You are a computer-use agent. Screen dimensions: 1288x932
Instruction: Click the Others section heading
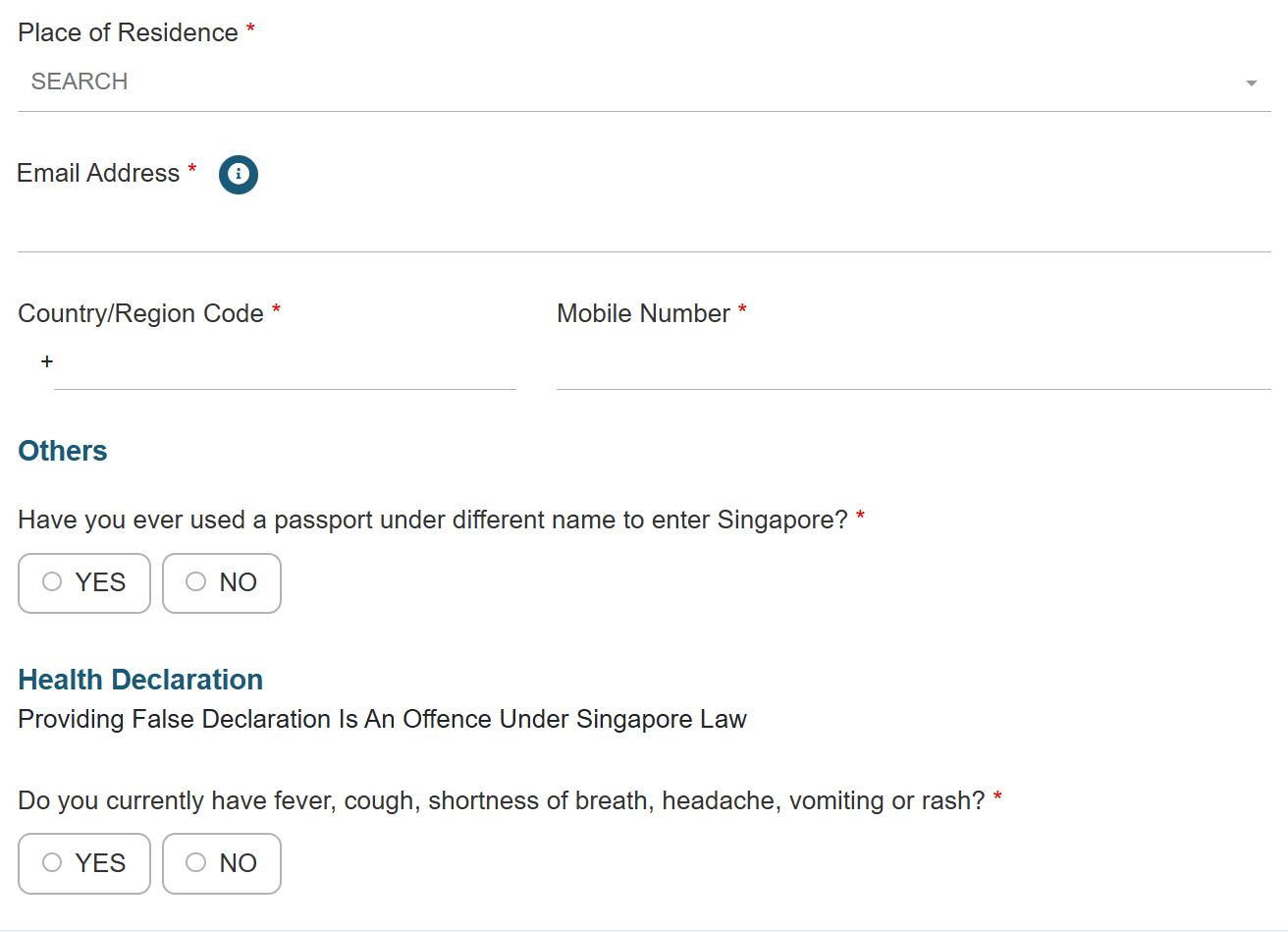(63, 451)
